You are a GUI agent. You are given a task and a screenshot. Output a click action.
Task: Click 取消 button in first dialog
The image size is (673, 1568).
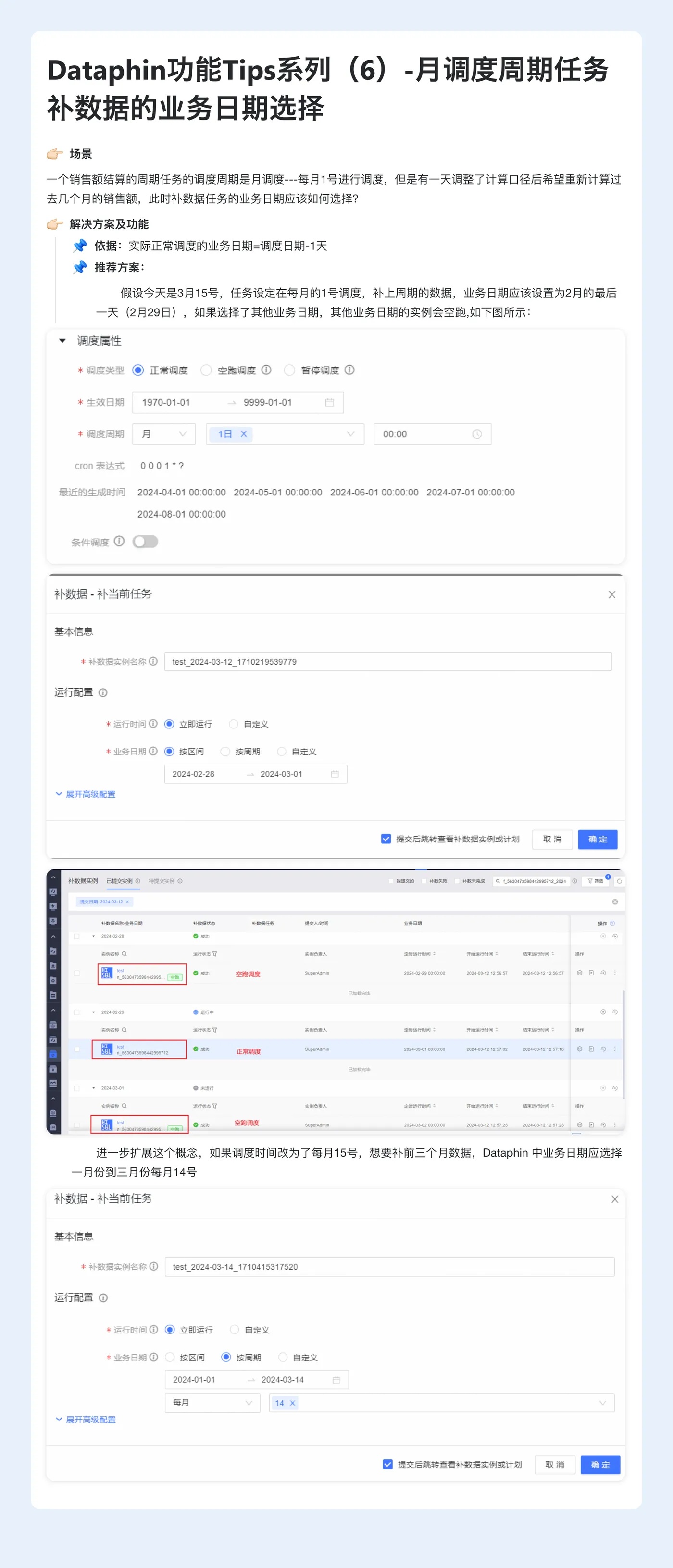(x=552, y=839)
